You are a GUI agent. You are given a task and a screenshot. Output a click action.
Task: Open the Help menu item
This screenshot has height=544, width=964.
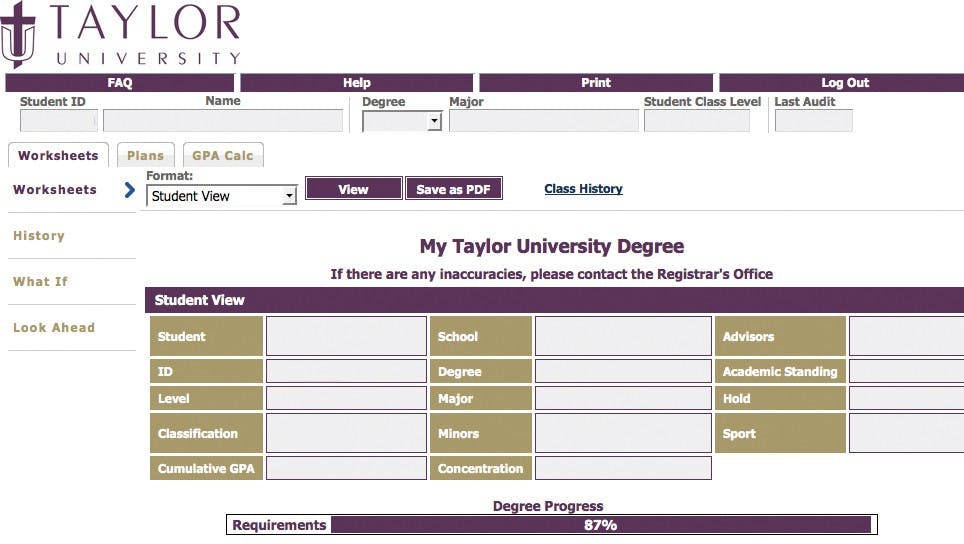(x=356, y=83)
